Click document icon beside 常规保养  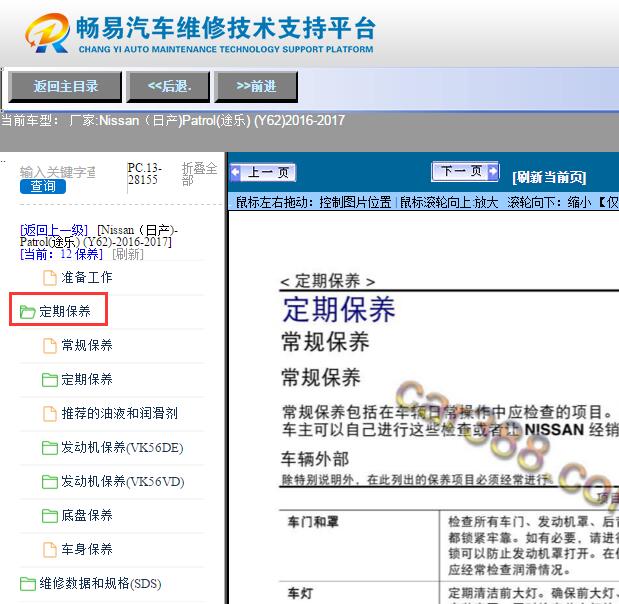point(50,345)
